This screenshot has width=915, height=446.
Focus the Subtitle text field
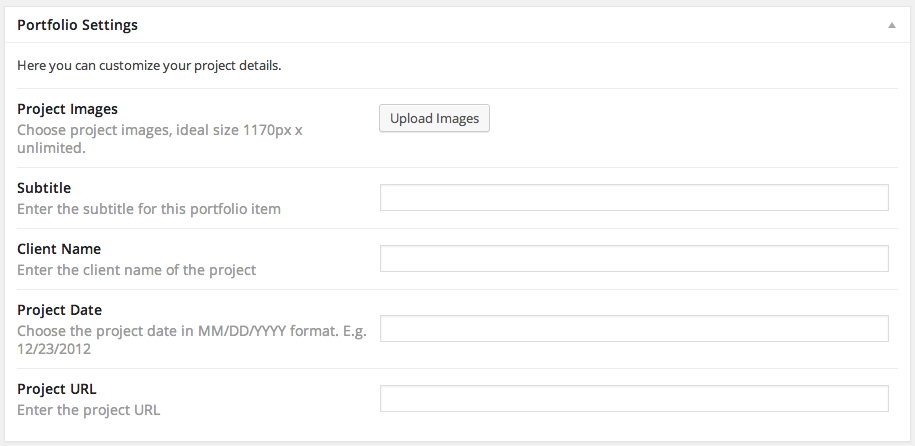(x=634, y=197)
